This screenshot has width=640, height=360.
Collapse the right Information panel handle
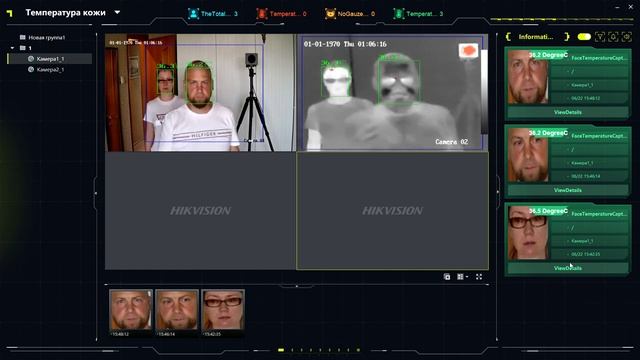click(x=498, y=192)
